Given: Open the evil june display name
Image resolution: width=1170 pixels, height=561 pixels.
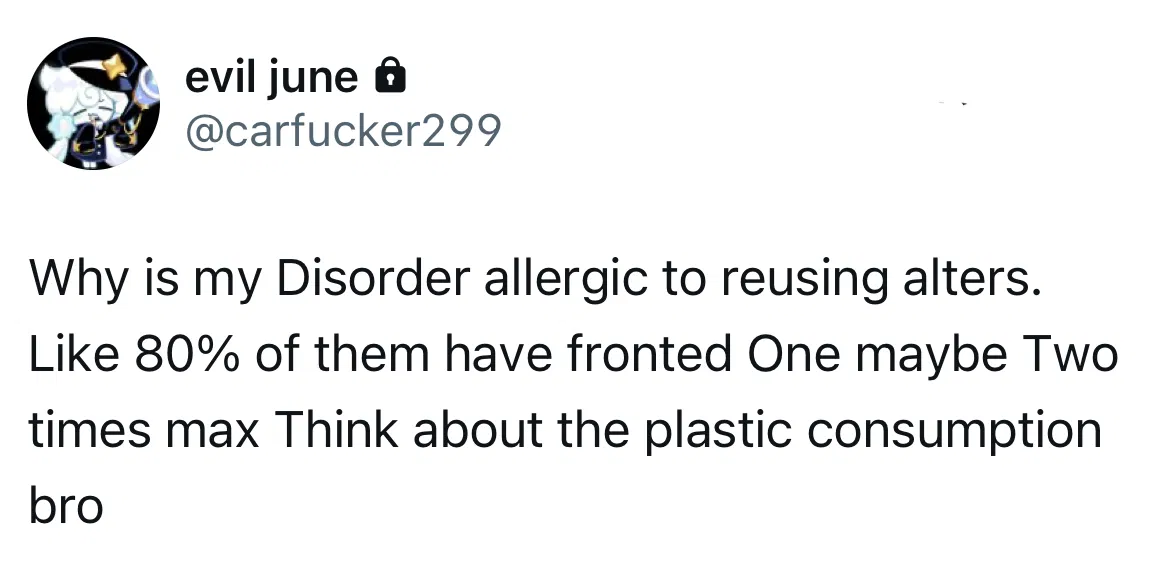Looking at the screenshot, I should pos(272,77).
